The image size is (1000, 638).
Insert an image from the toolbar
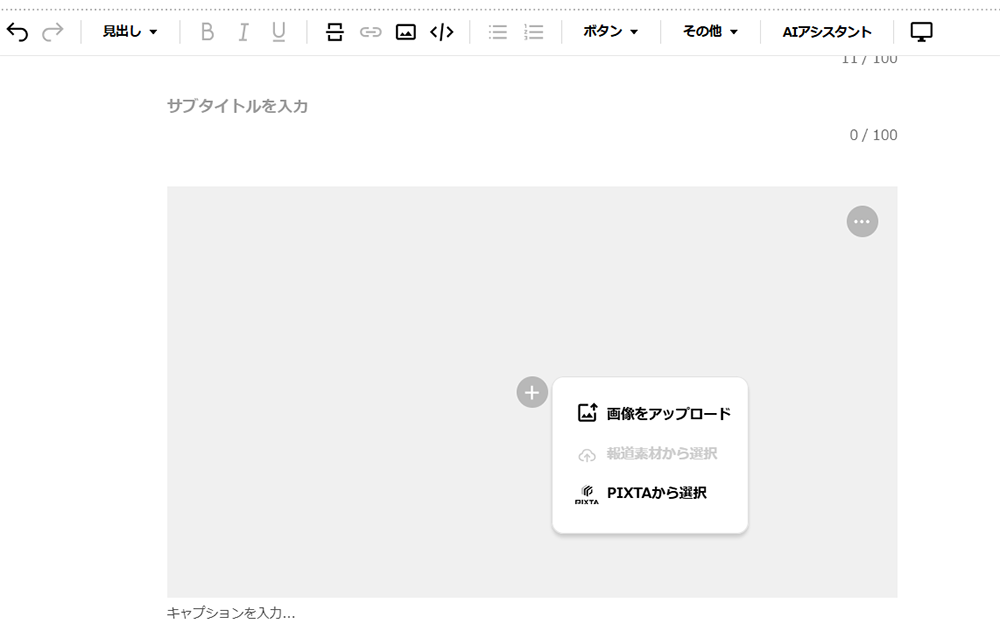406,31
